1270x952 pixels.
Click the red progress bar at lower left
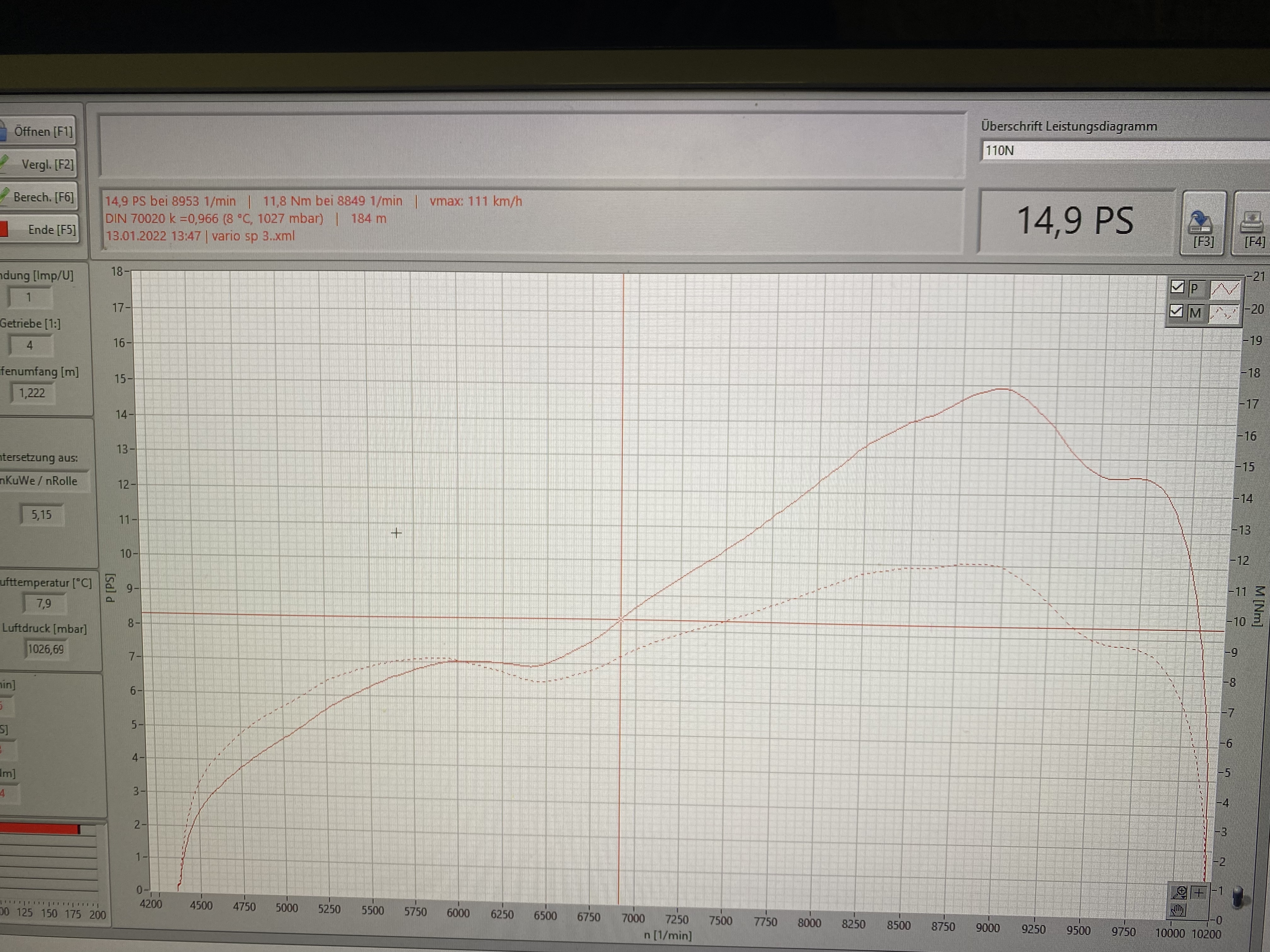(x=39, y=829)
